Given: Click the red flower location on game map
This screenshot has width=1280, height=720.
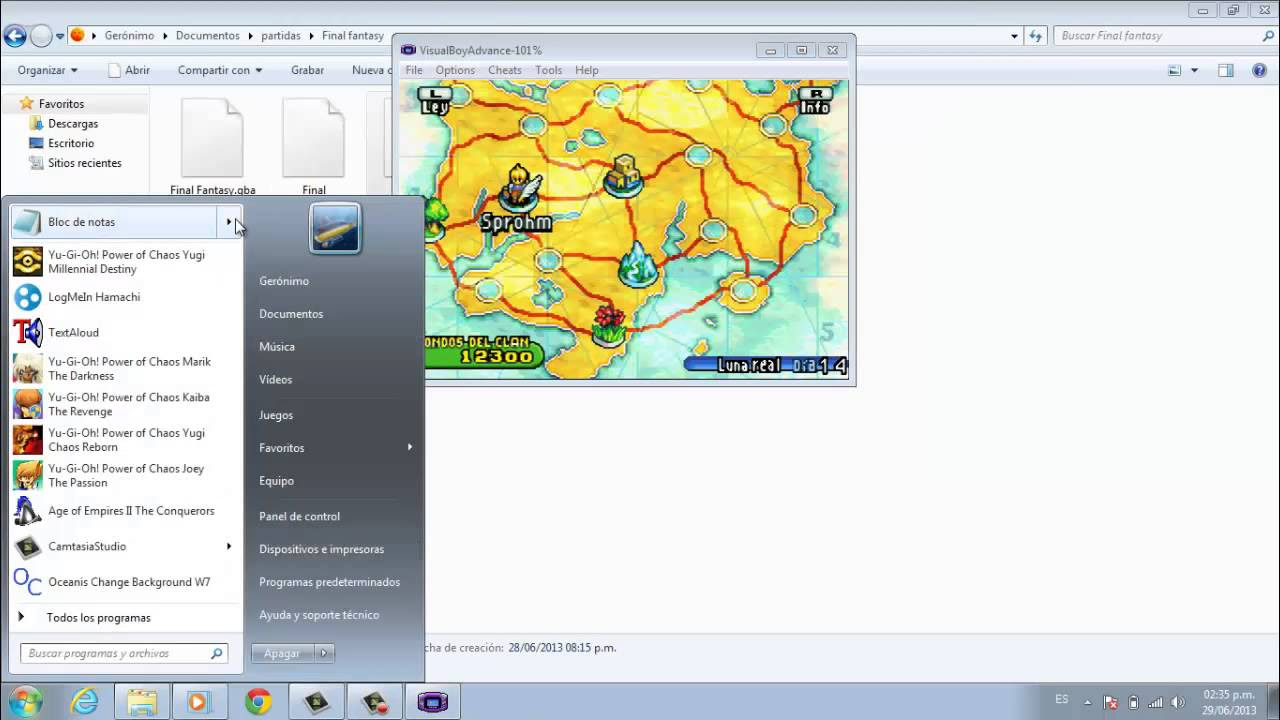Looking at the screenshot, I should coord(609,325).
